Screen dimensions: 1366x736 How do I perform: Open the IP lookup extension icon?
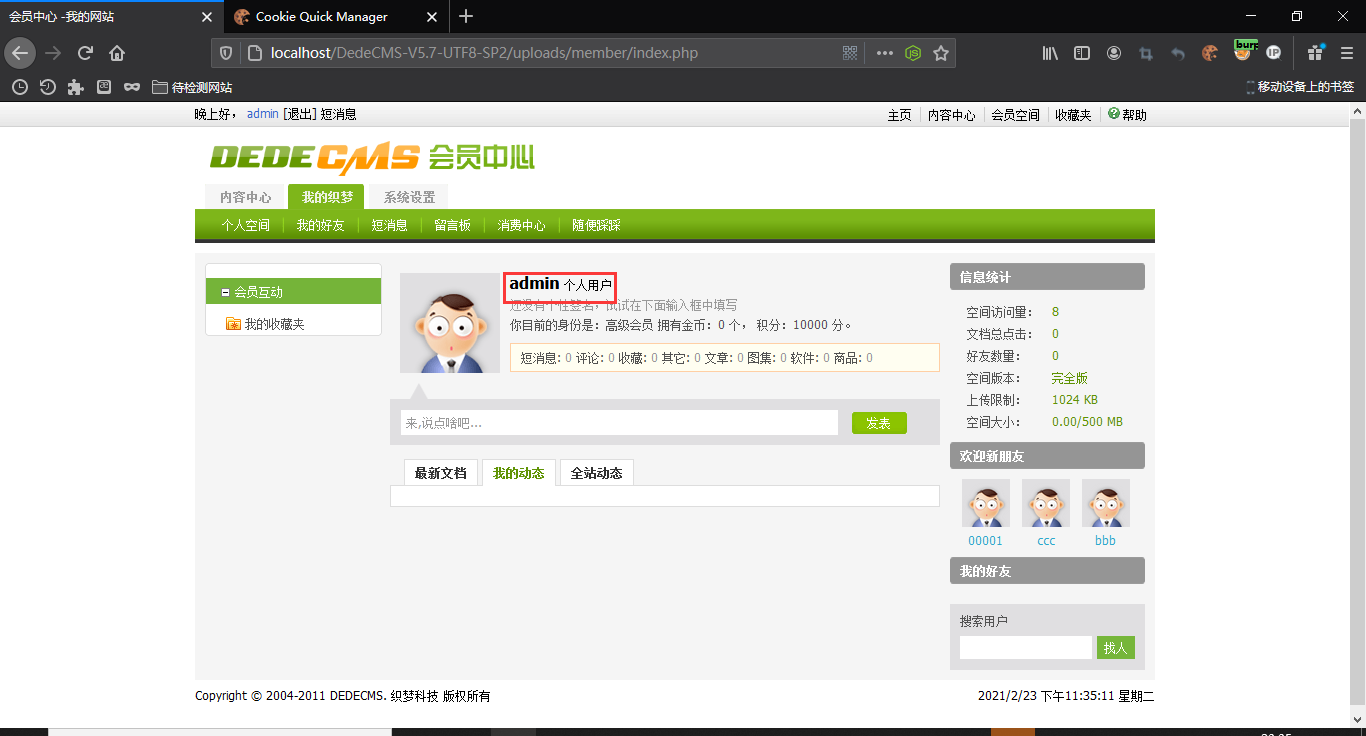[1273, 54]
